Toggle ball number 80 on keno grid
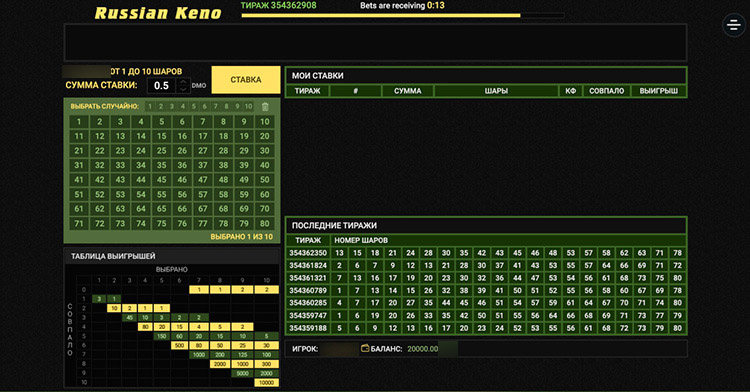Screen dimensions: 750x392 265,223
